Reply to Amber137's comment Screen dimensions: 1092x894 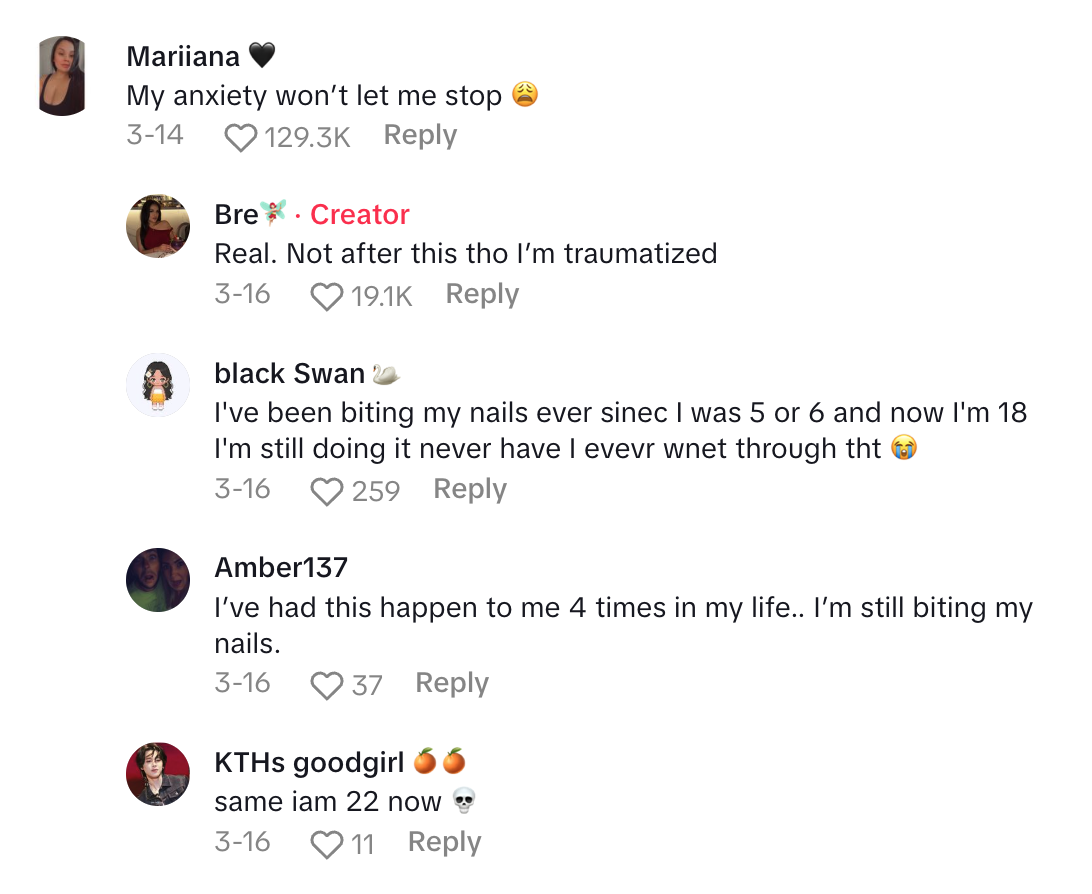[x=452, y=683]
